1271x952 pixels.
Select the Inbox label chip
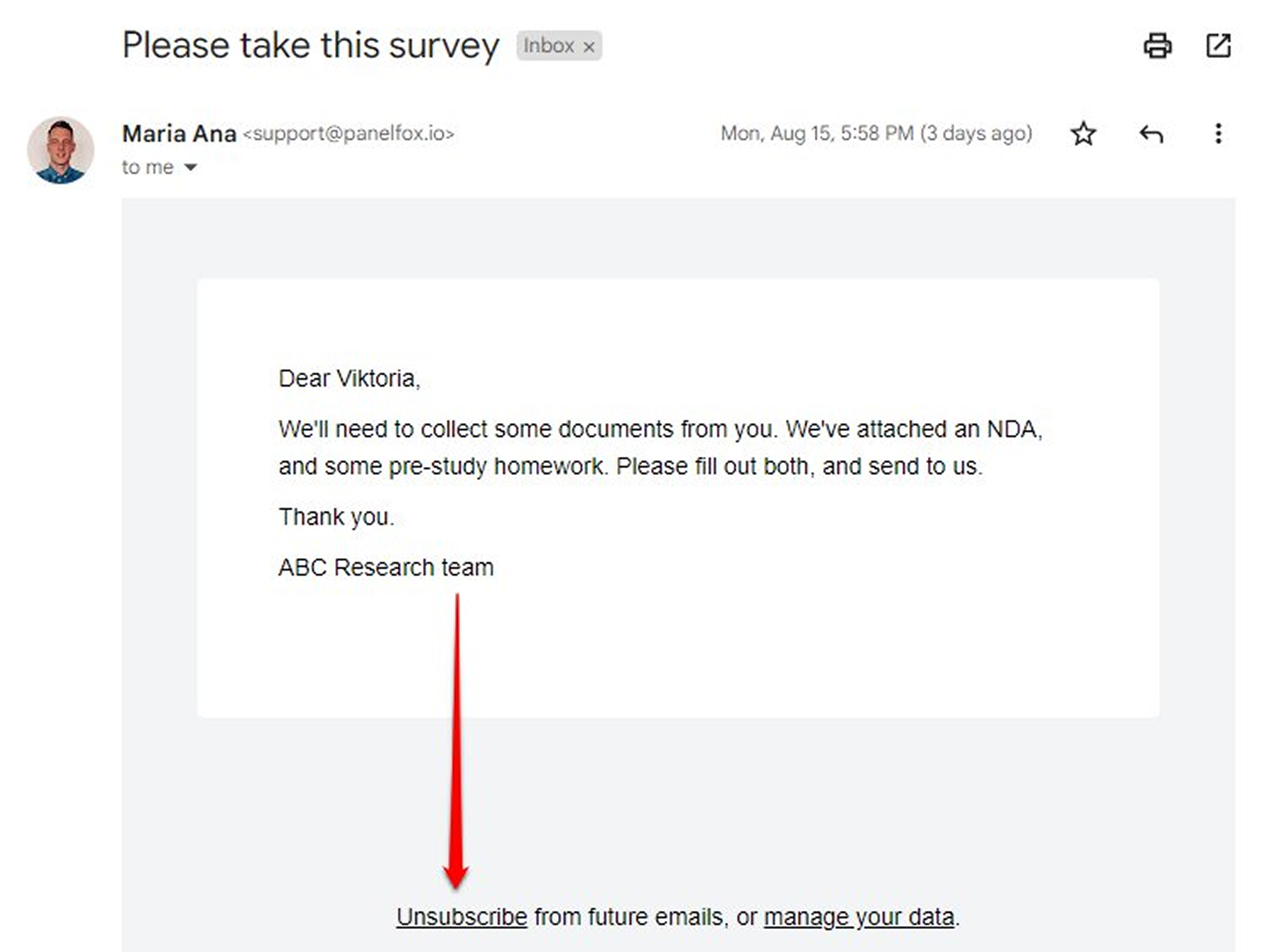click(x=559, y=46)
